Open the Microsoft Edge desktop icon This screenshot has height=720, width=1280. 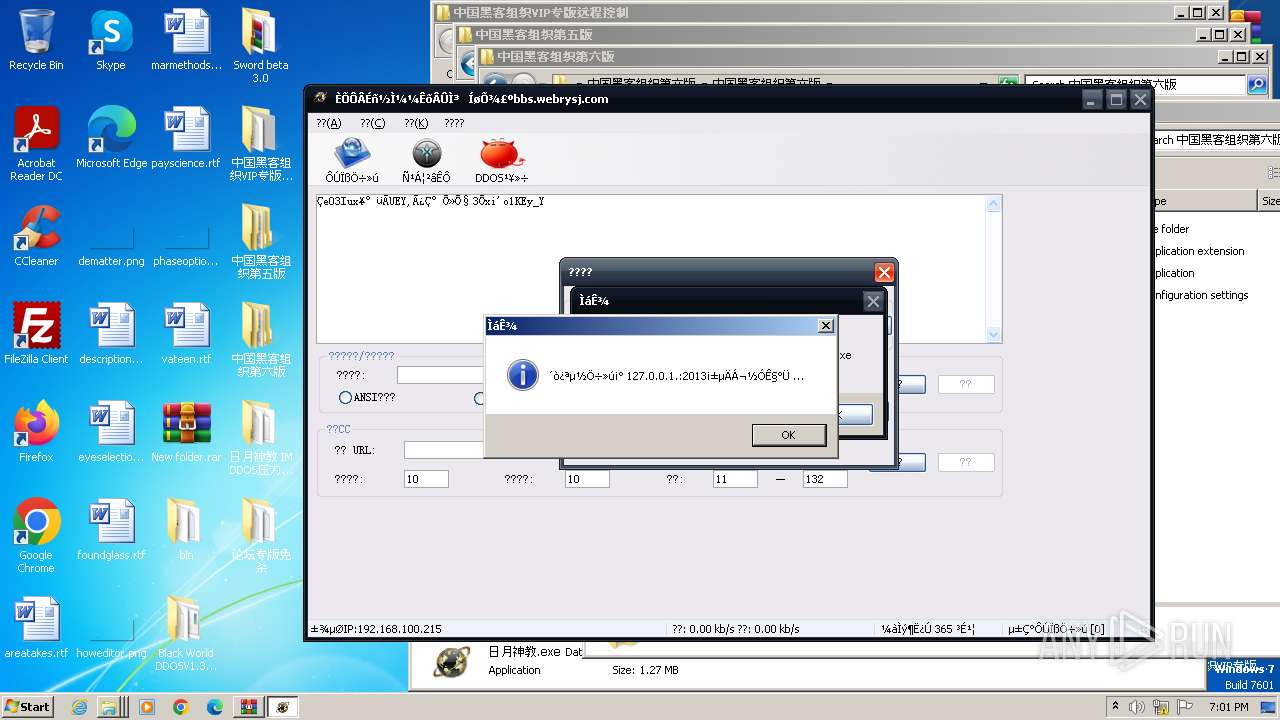111,139
